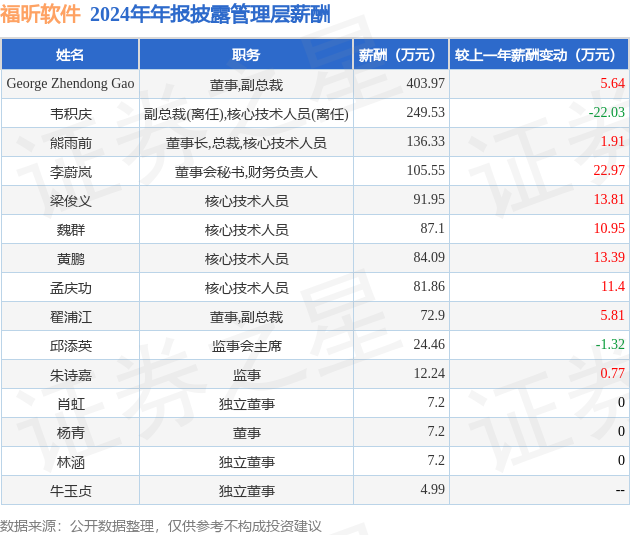Click the change value 5.81
The image size is (630, 535).
[612, 315]
